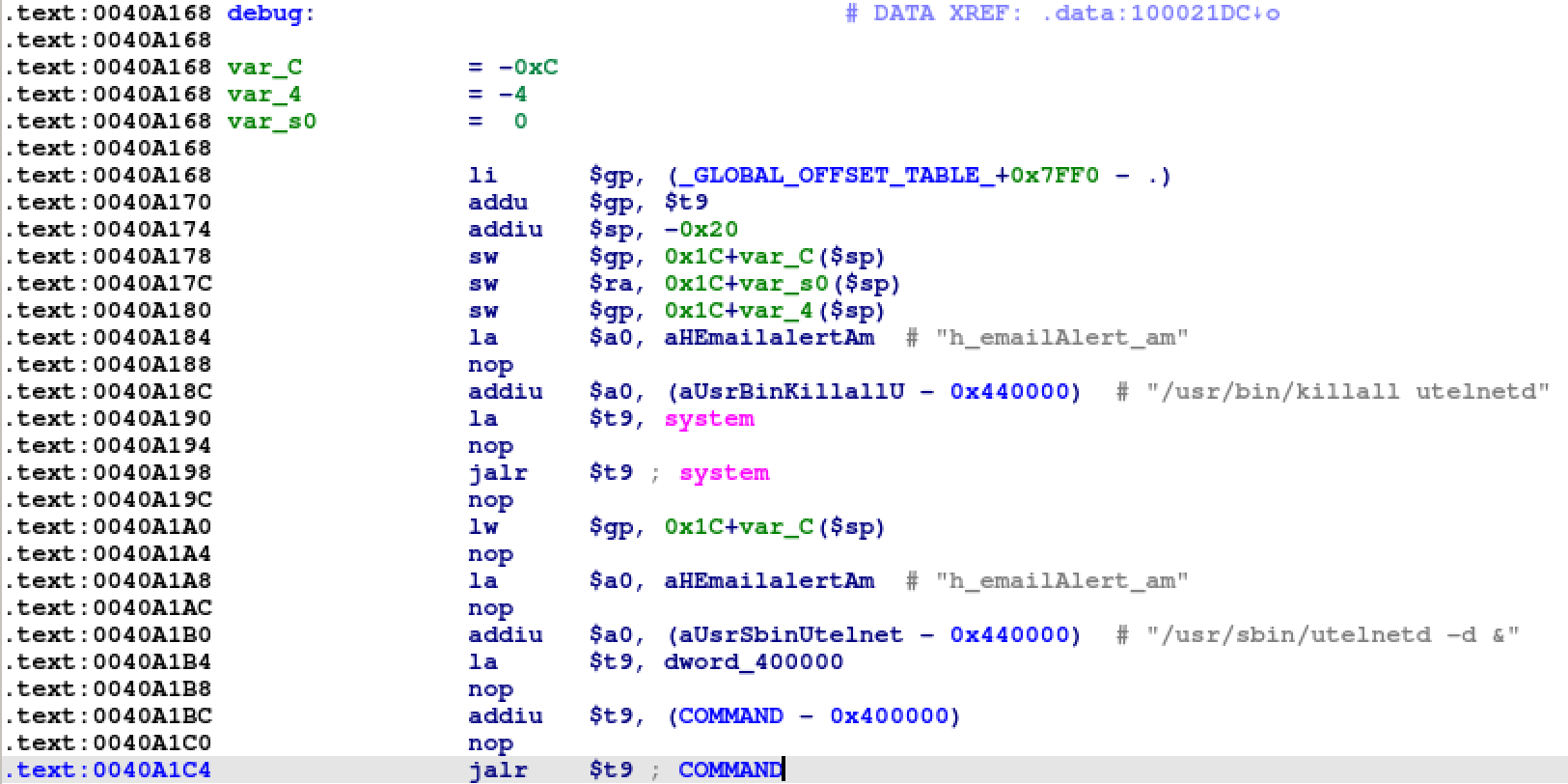Click _GLOBAL_OFFSET_TABLE_ operand in li instruction
This screenshot has width=1568, height=784.
pos(837,176)
